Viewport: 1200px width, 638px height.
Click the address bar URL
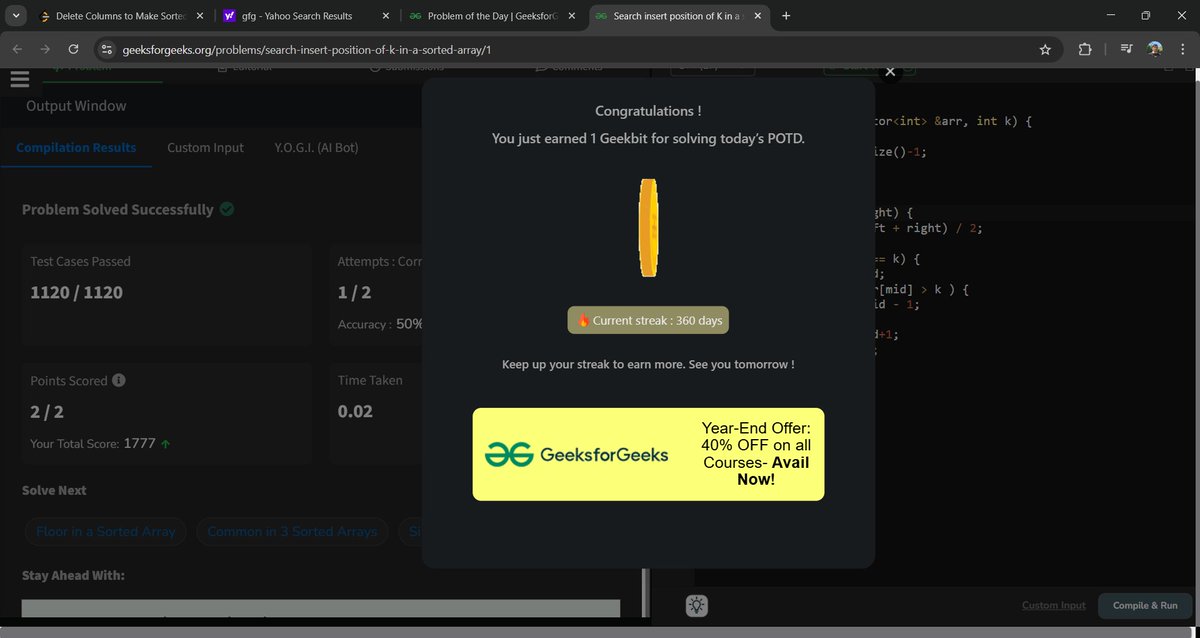[x=306, y=50]
